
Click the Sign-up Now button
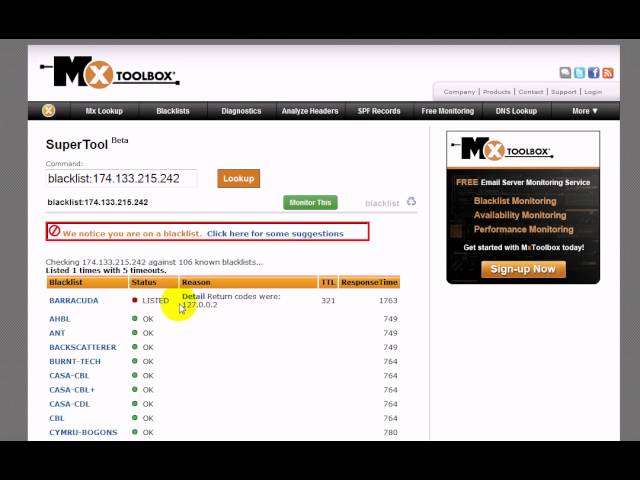(523, 269)
